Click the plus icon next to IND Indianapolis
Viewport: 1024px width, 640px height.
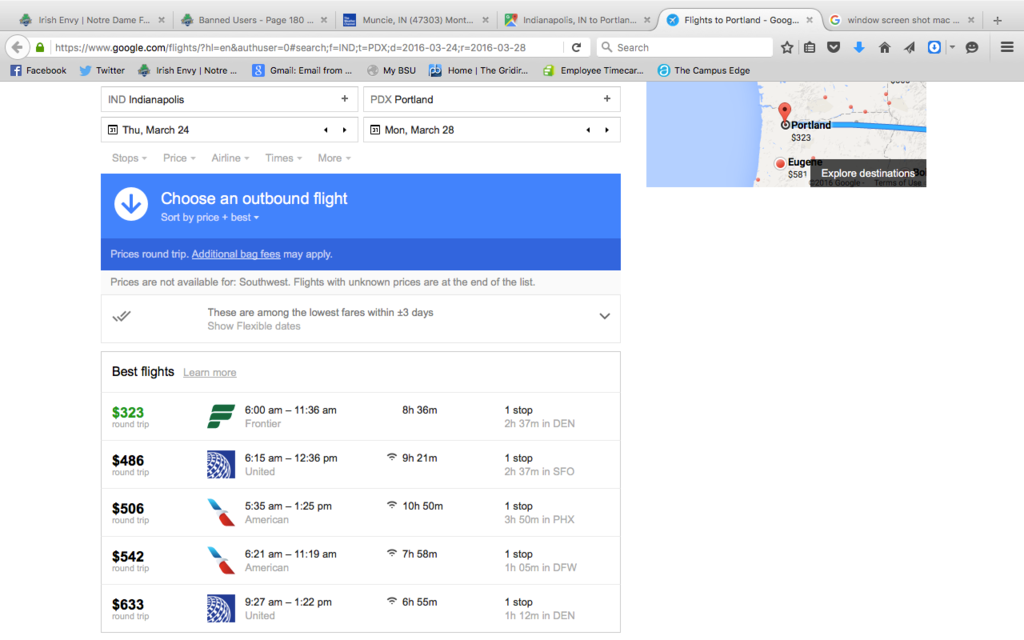(x=344, y=99)
